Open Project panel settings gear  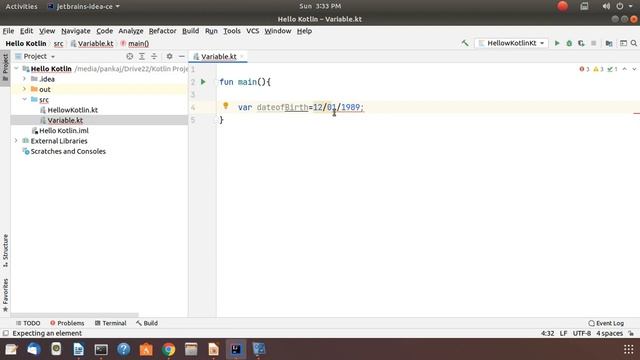click(x=169, y=56)
